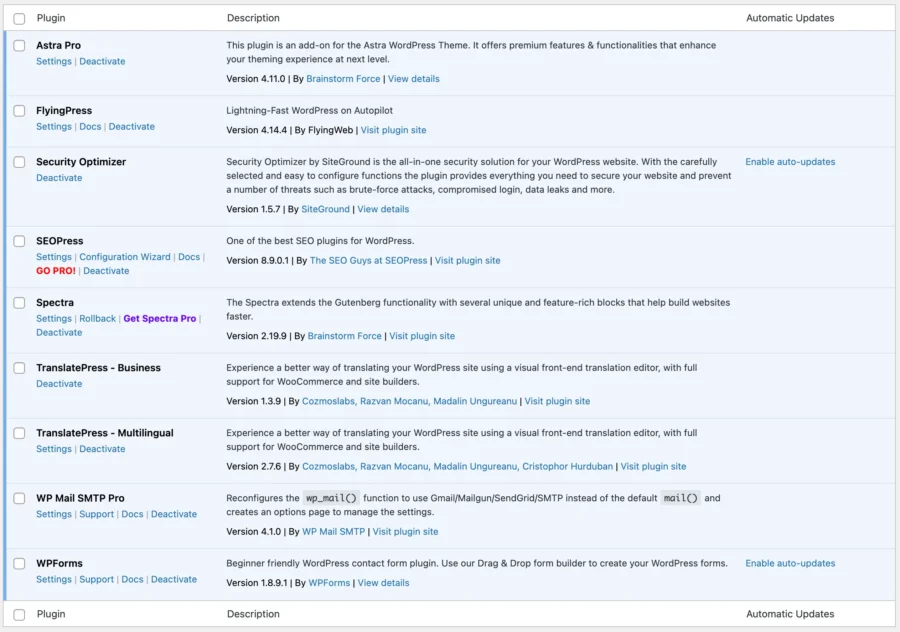Deactivate Security Optimizer plugin
Image resolution: width=900 pixels, height=632 pixels.
click(x=59, y=178)
